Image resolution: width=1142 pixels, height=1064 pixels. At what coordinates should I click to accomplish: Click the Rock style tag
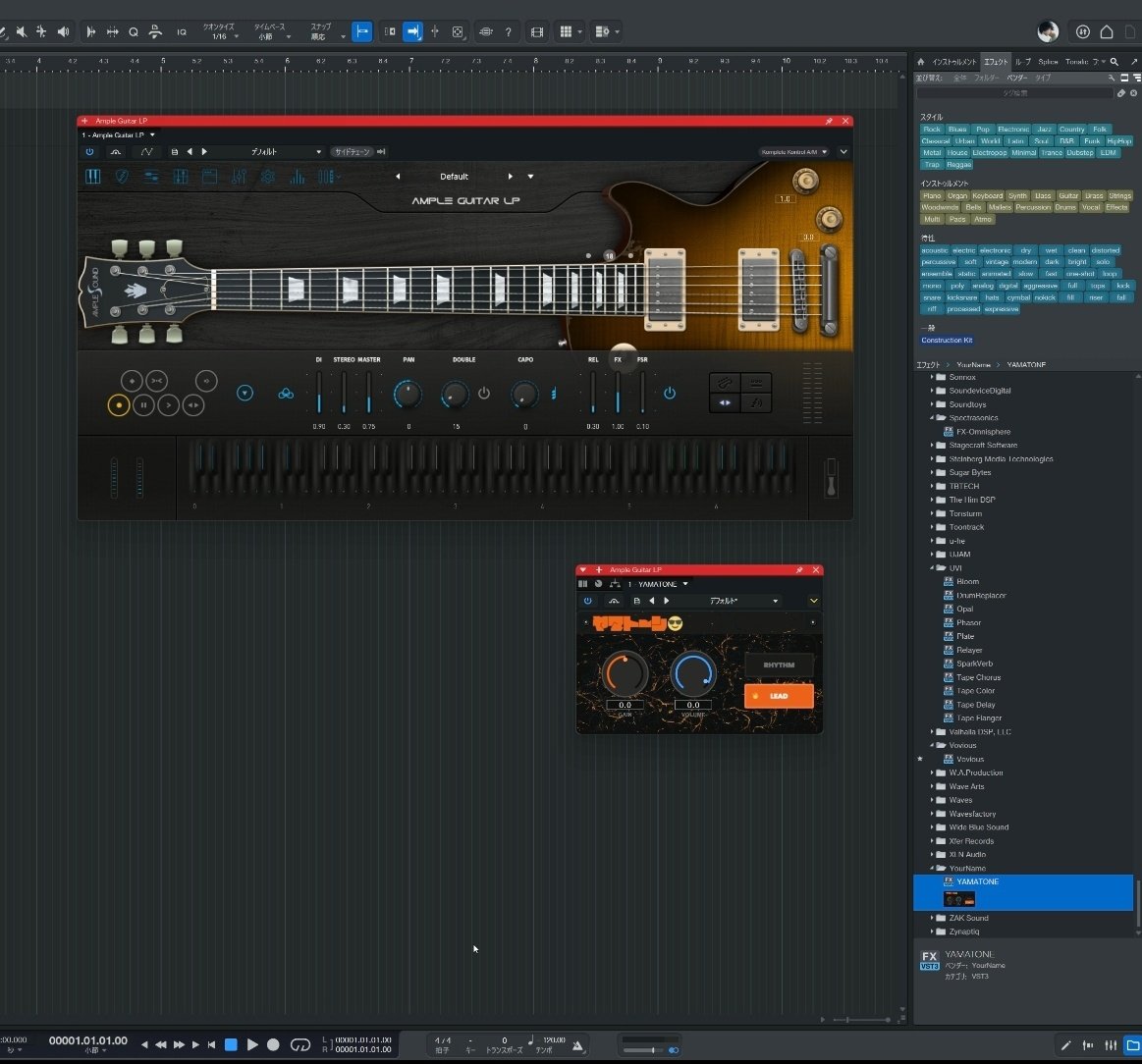(932, 130)
